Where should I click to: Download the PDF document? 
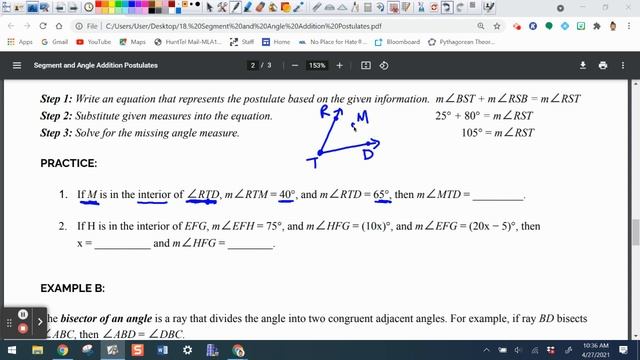583,65
